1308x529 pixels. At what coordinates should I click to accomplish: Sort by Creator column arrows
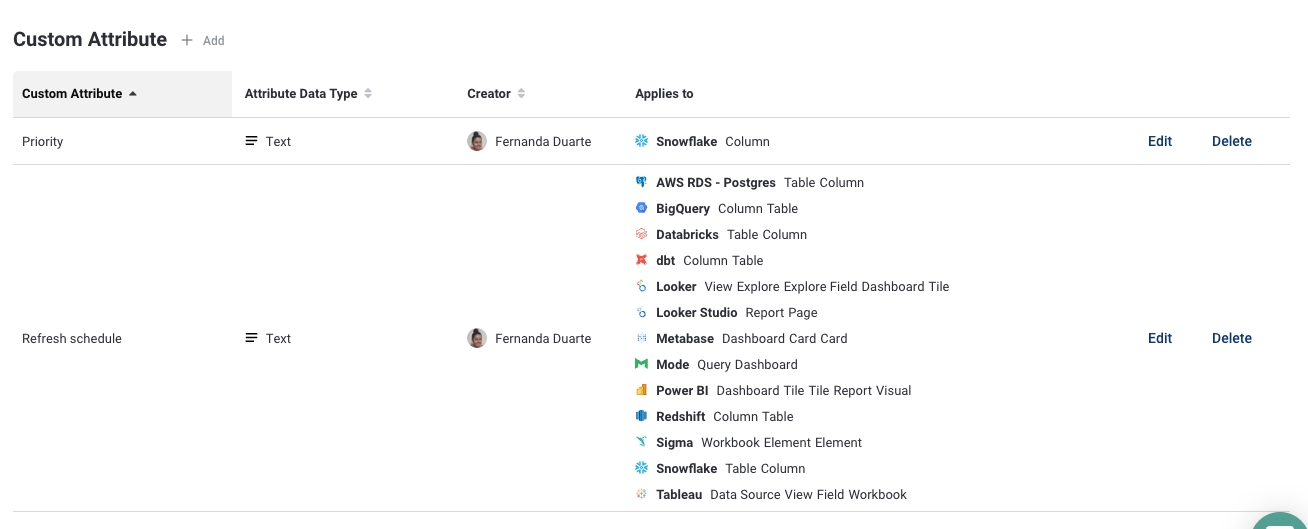tap(521, 94)
